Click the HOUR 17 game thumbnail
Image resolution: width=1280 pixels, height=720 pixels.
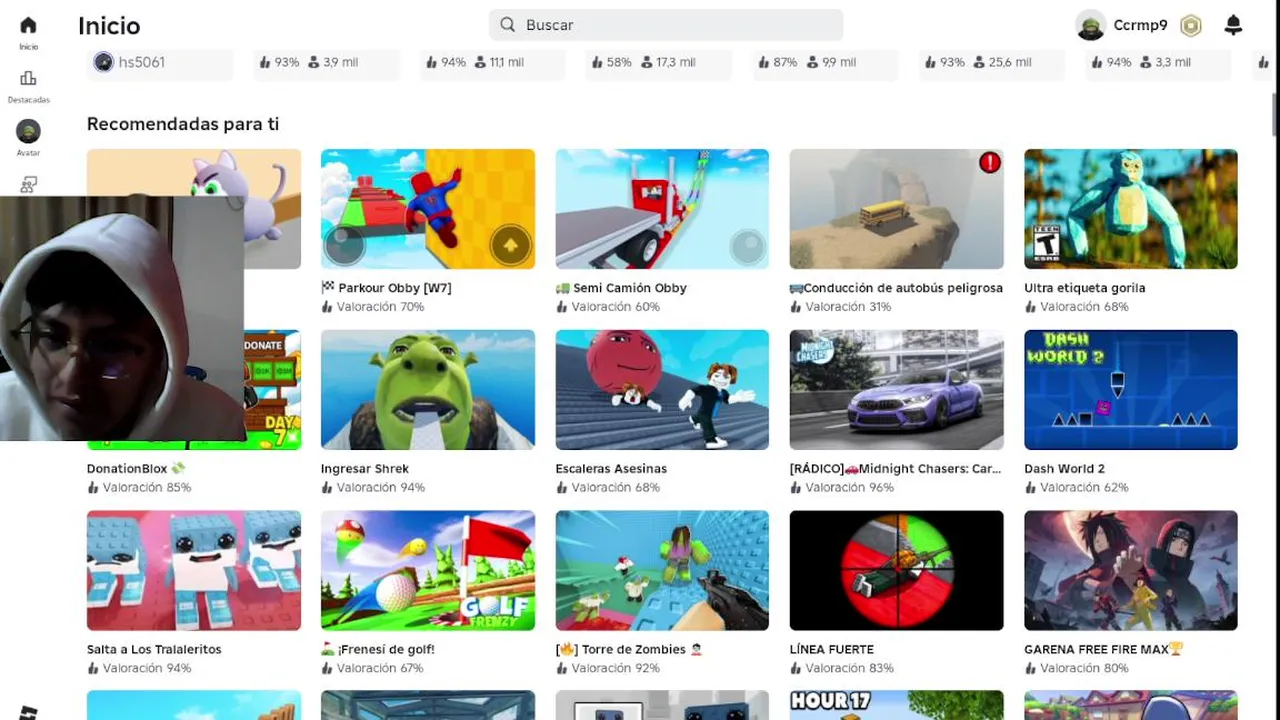pyautogui.click(x=896, y=705)
